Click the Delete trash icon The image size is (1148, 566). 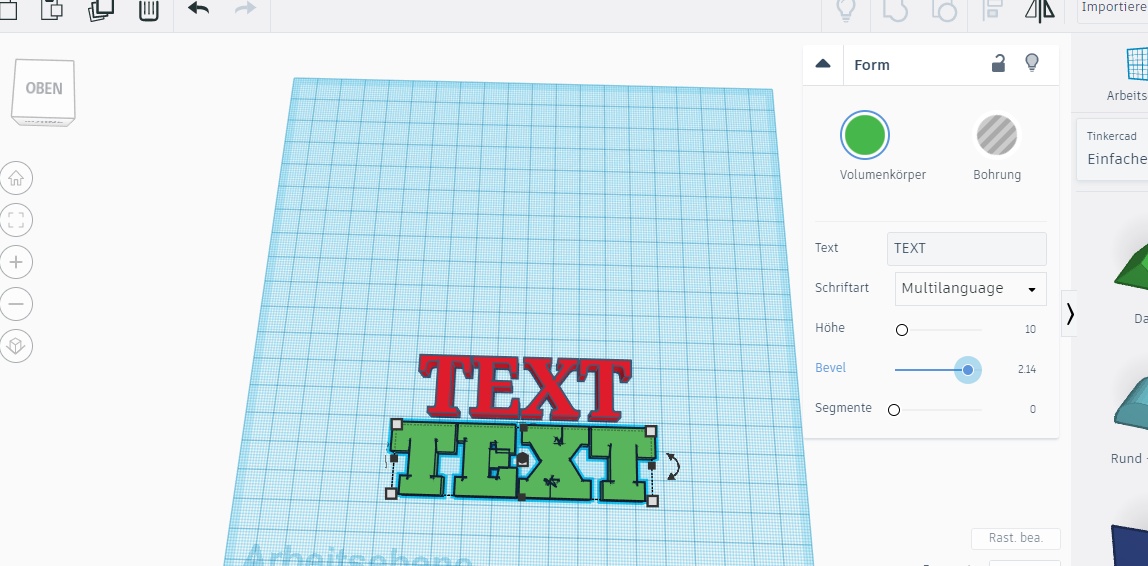[149, 10]
